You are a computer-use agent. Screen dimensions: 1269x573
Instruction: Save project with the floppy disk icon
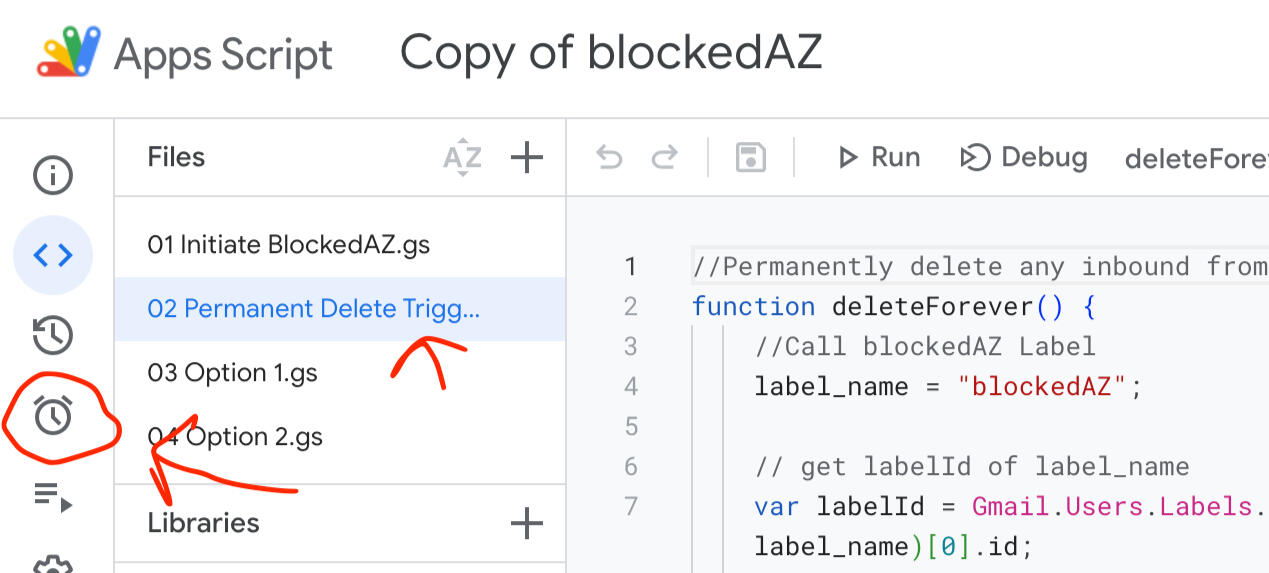[750, 158]
